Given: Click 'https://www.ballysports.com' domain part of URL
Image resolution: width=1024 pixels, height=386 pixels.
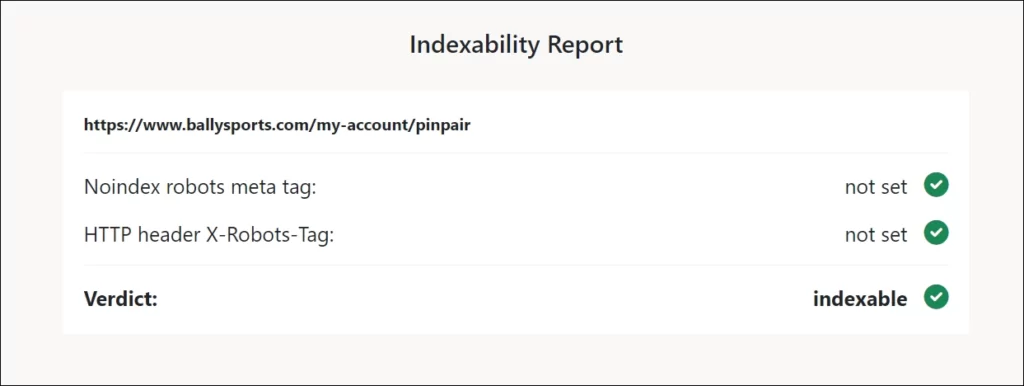Looking at the screenshot, I should 197,125.
